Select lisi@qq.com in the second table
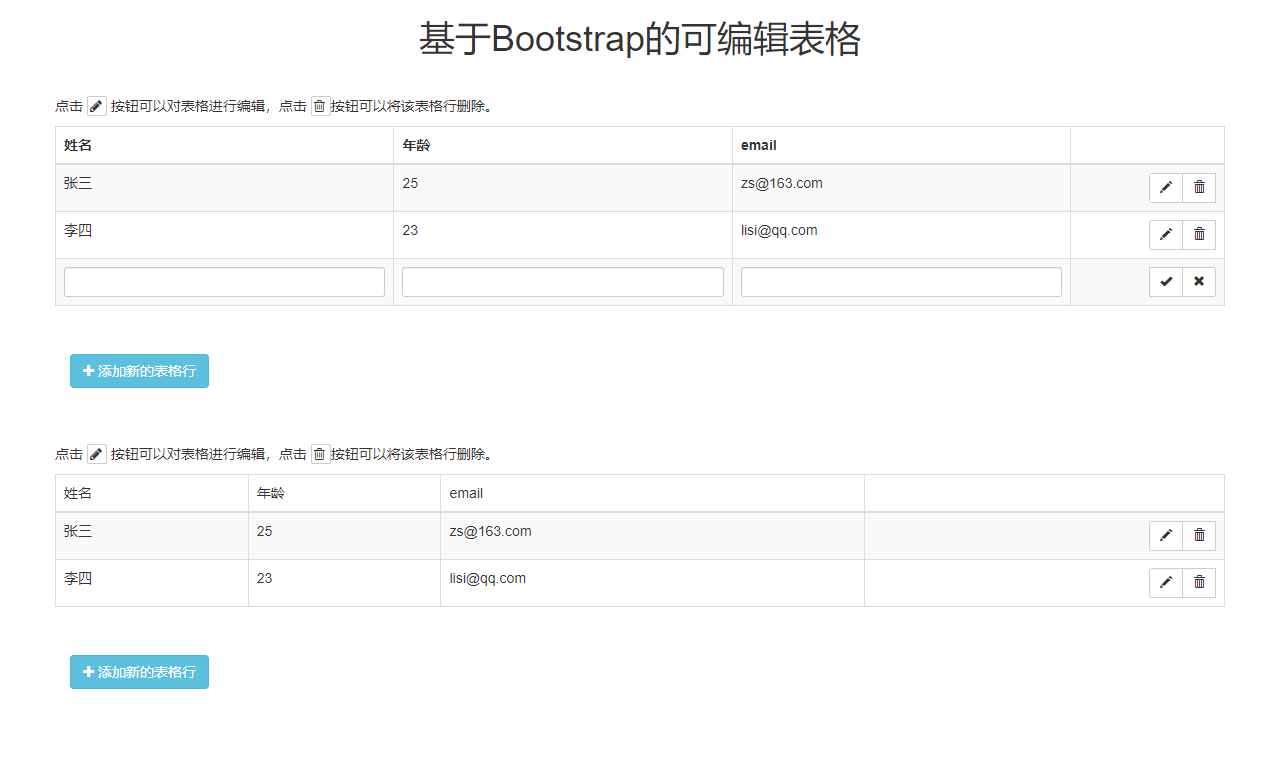Image resolution: width=1269 pixels, height=764 pixels. 488,578
